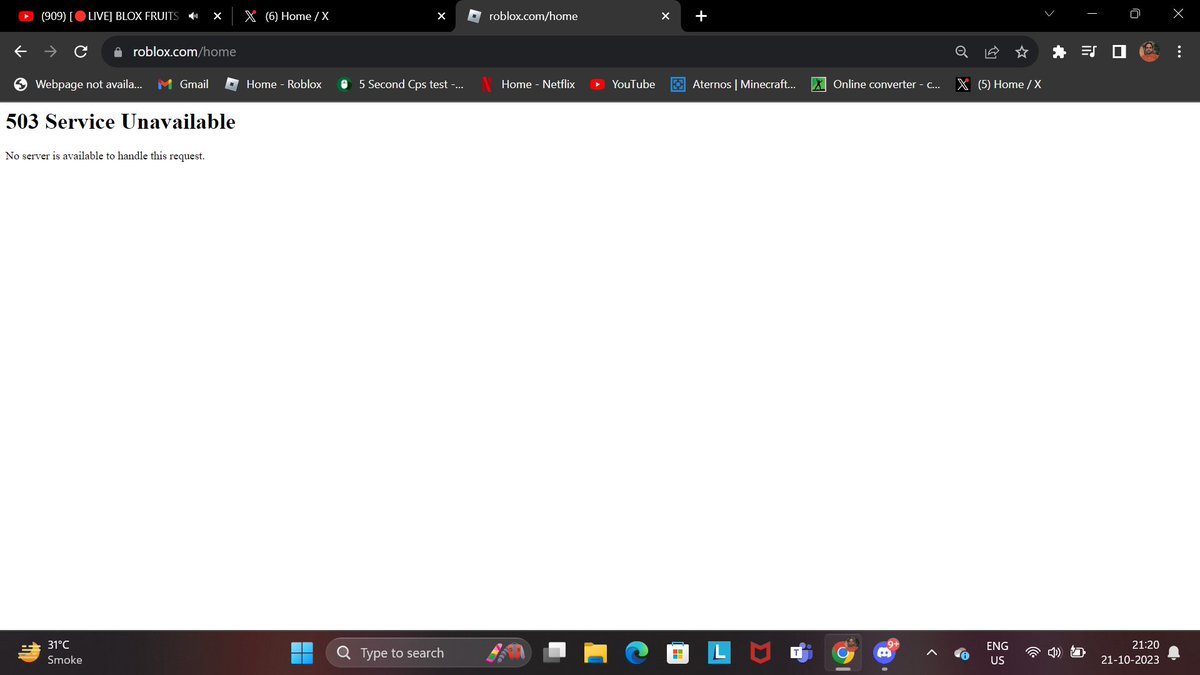Open the Gmail bookmark
This screenshot has width=1200, height=675.
click(184, 84)
